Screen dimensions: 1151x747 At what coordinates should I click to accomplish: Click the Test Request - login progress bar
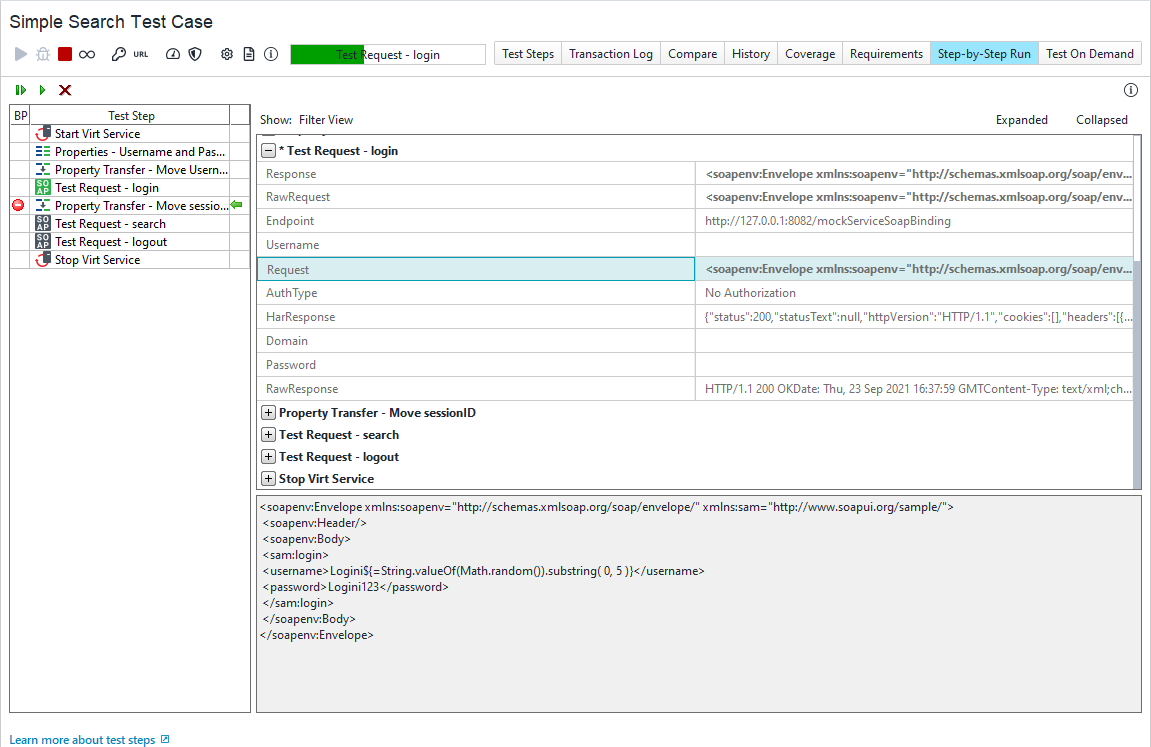click(387, 55)
